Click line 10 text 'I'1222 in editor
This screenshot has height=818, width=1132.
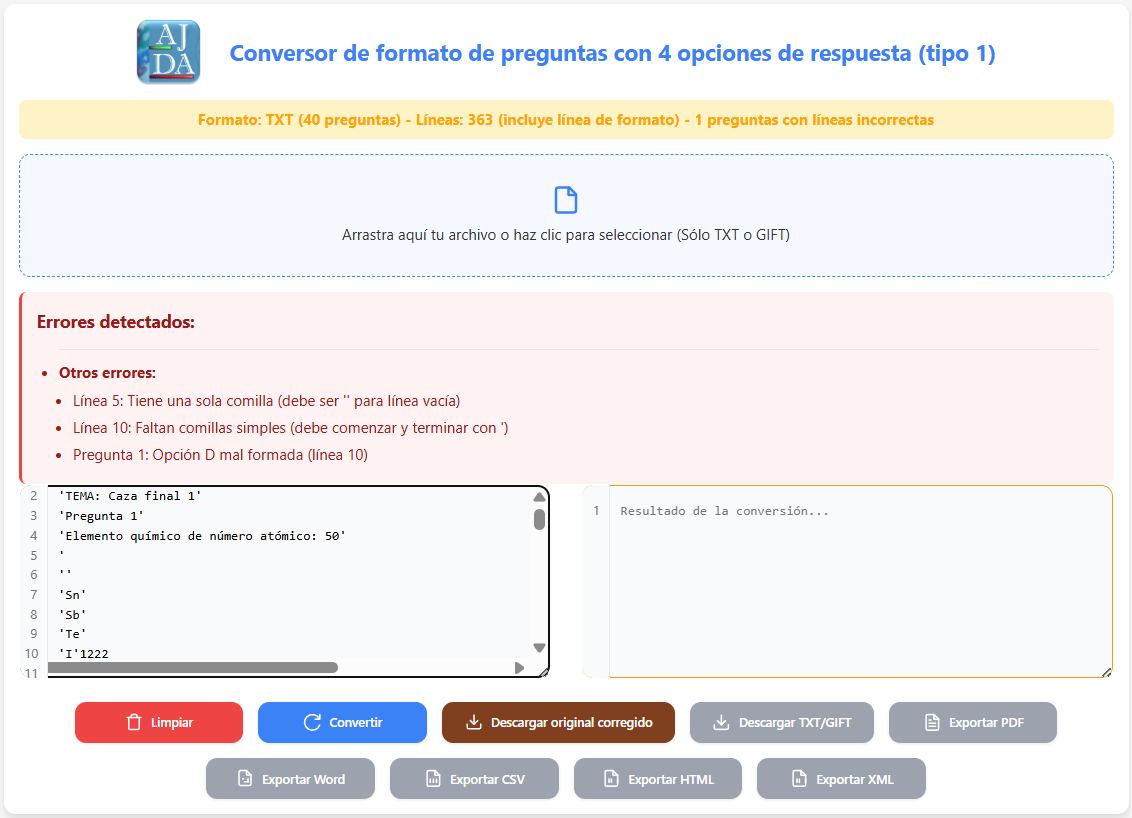point(84,654)
